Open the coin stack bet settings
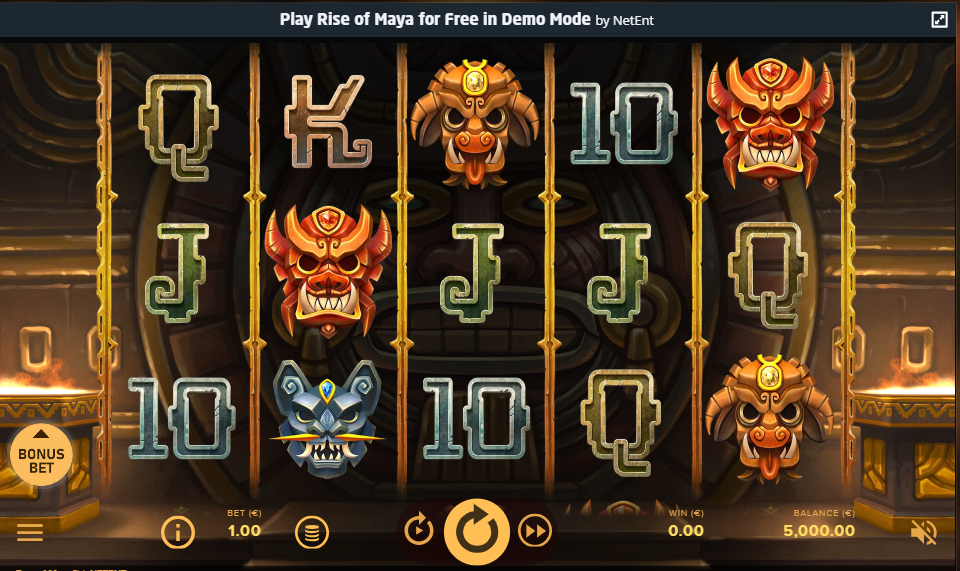This screenshot has width=960, height=571. [312, 532]
